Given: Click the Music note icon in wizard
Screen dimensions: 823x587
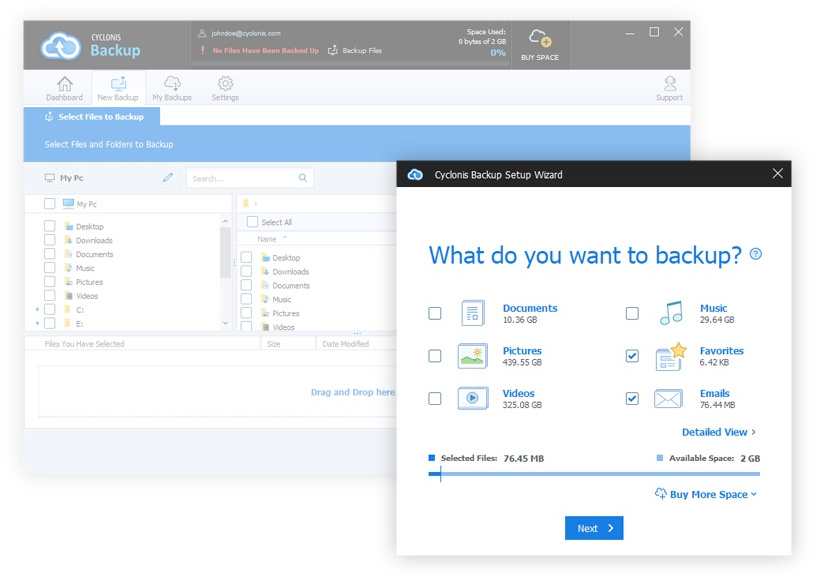Looking at the screenshot, I should click(669, 313).
